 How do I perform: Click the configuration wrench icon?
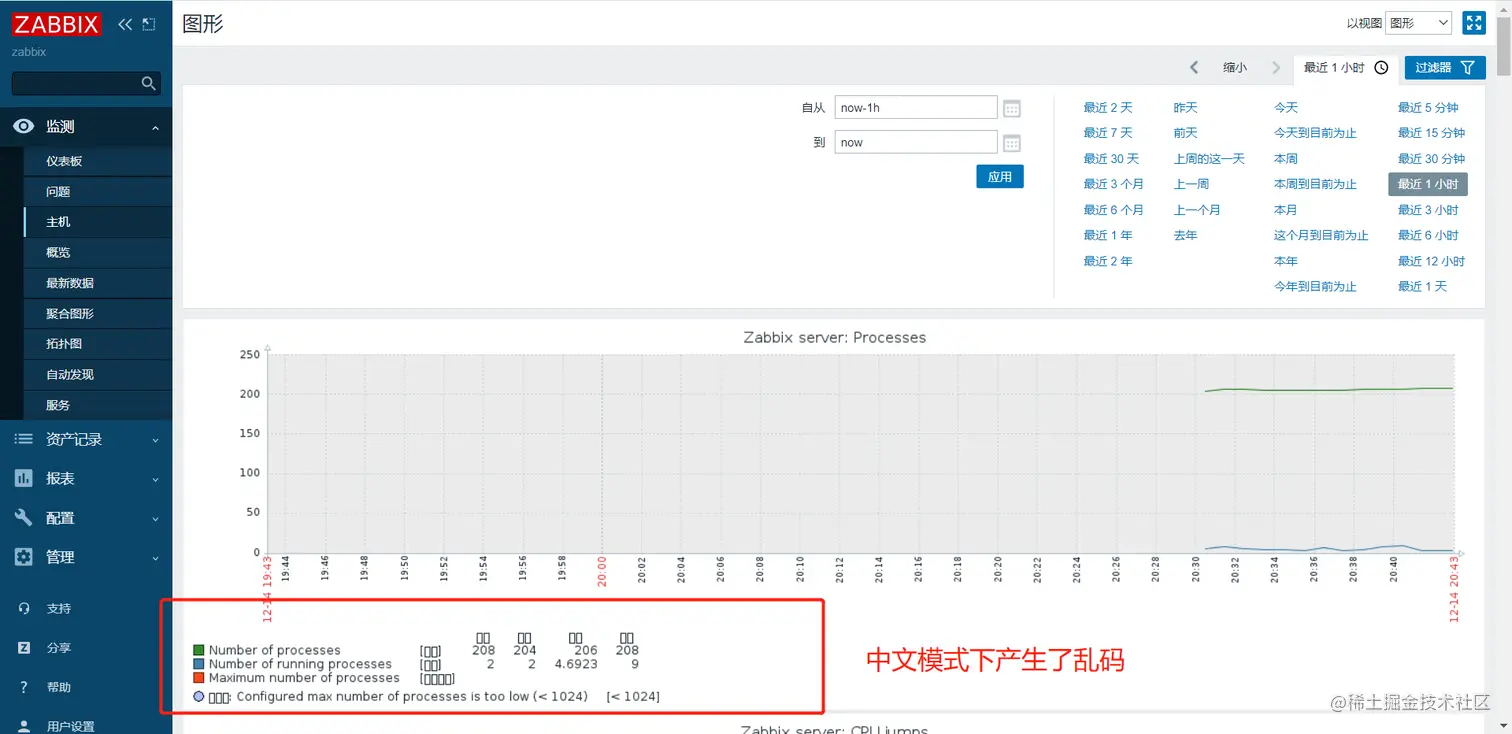(23, 518)
